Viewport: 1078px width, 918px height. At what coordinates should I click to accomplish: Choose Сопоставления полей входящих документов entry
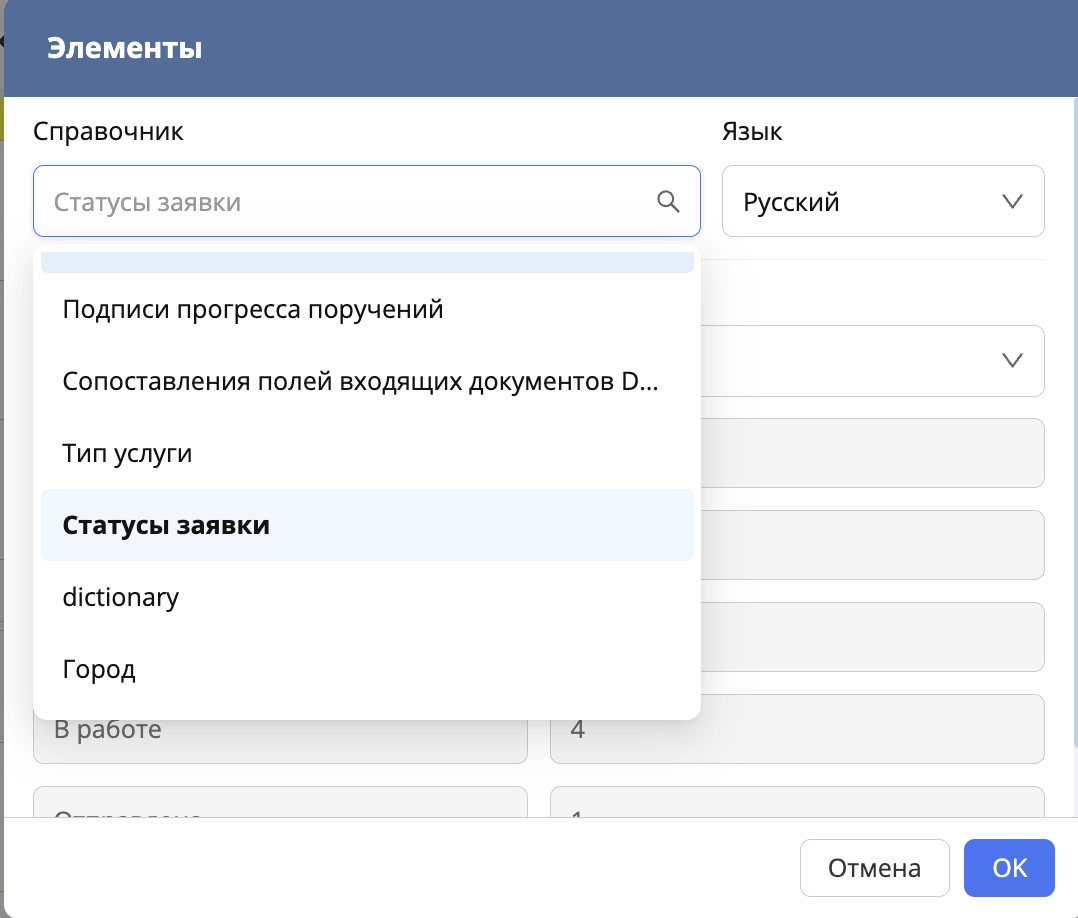363,381
